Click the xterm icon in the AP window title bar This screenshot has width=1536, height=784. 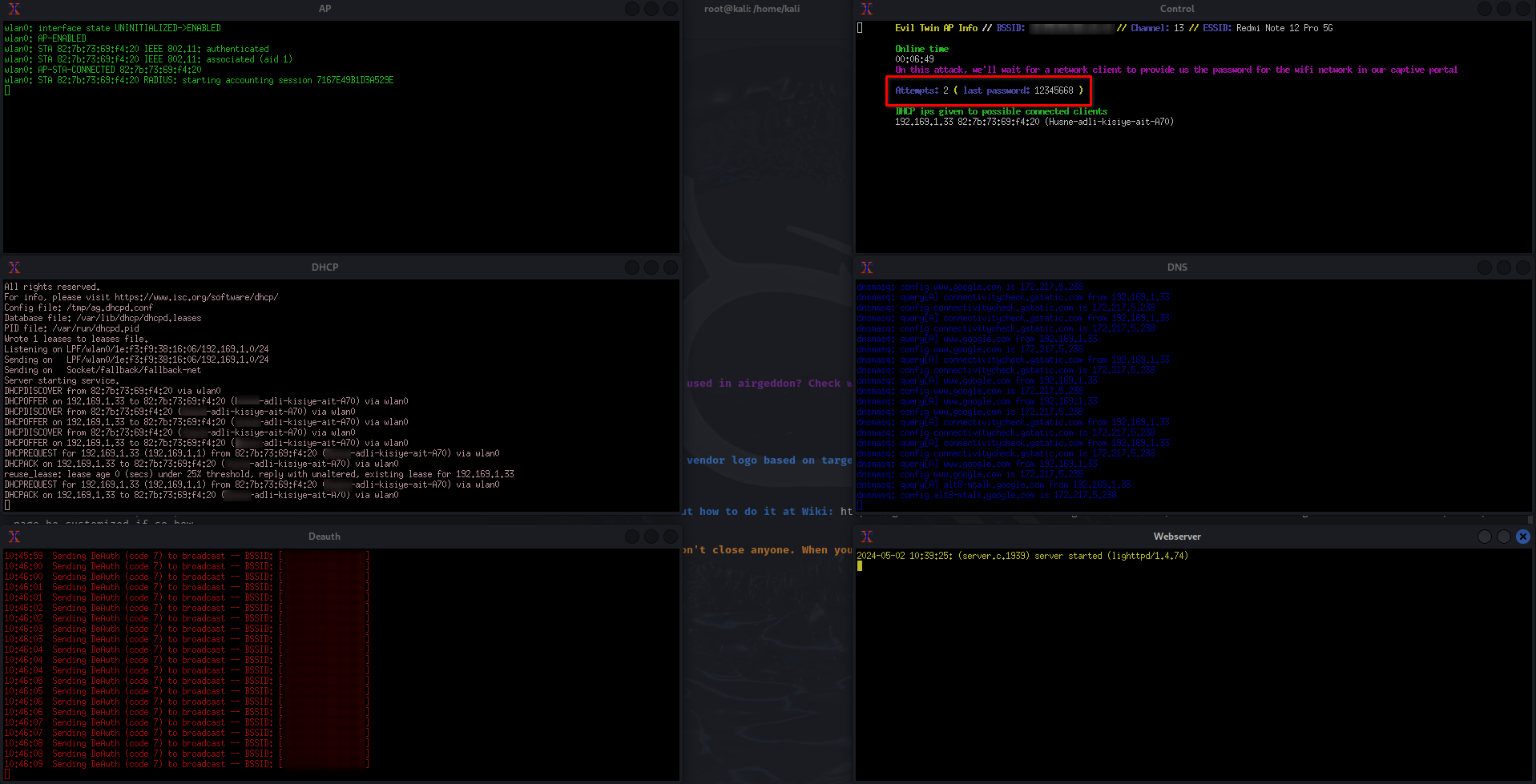tap(14, 9)
